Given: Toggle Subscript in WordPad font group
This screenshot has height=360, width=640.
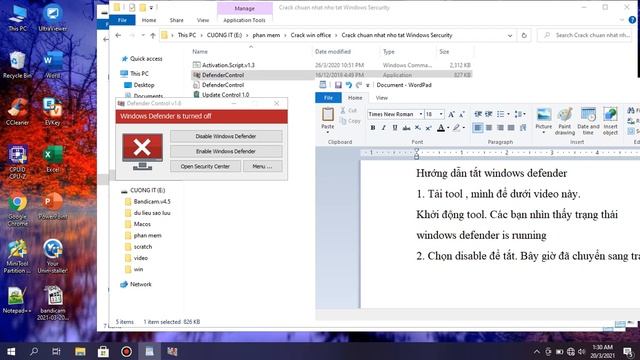Looking at the screenshot, I should (x=418, y=128).
